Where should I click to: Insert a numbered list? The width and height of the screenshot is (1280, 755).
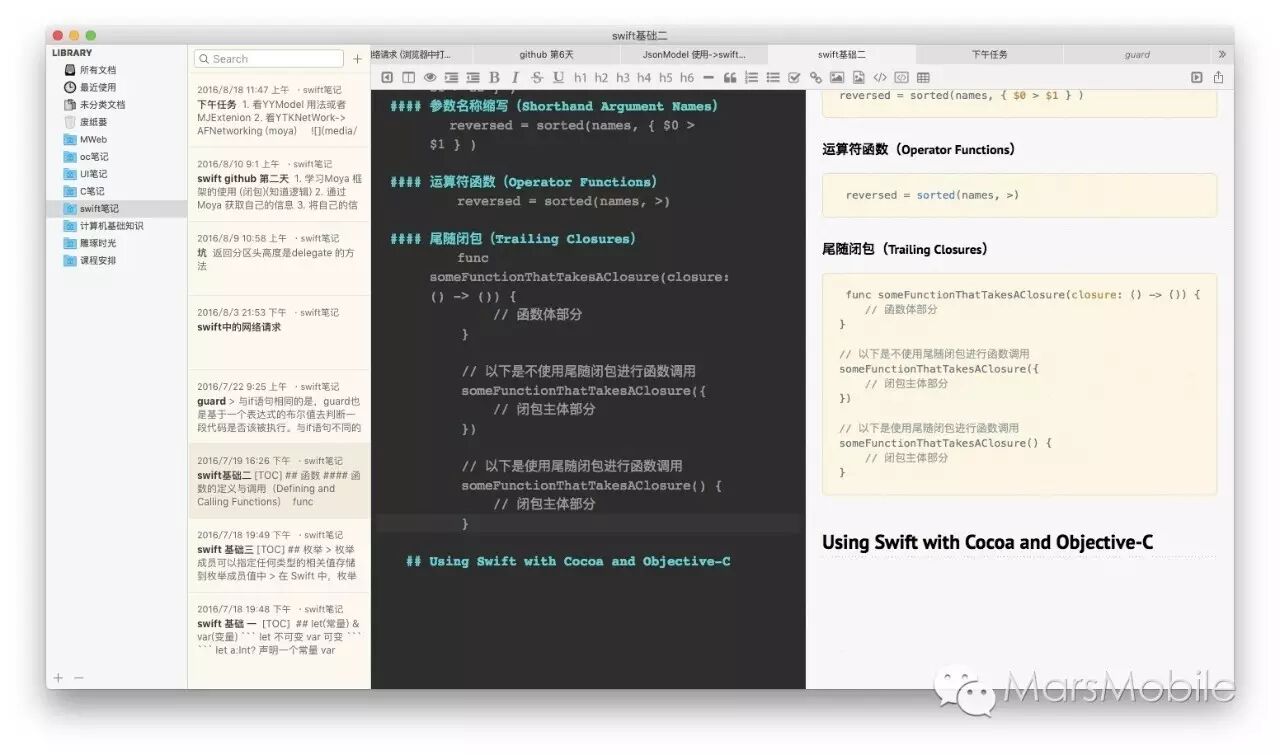(752, 77)
